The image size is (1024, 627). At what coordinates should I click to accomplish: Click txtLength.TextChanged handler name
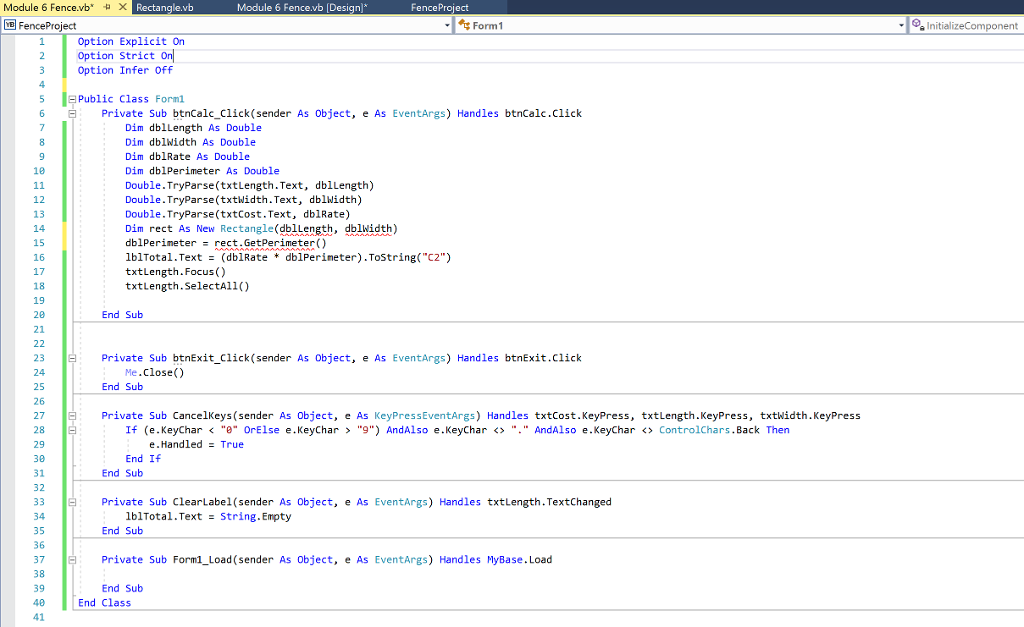click(549, 502)
